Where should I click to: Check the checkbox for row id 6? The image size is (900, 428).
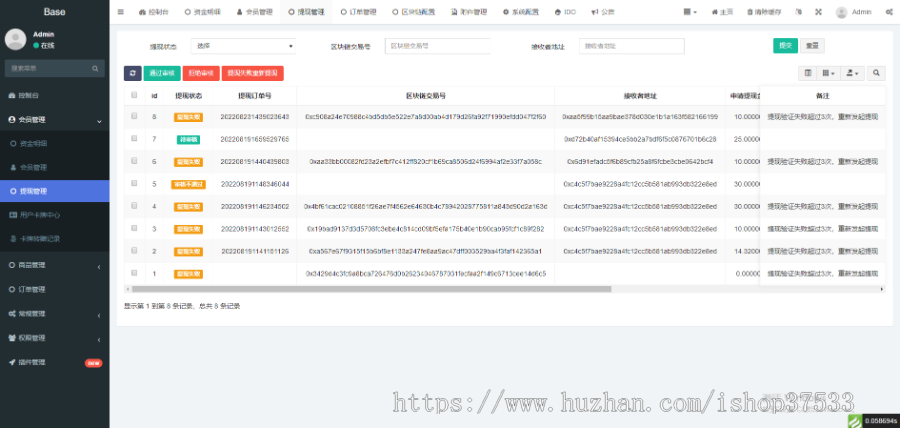click(x=134, y=161)
